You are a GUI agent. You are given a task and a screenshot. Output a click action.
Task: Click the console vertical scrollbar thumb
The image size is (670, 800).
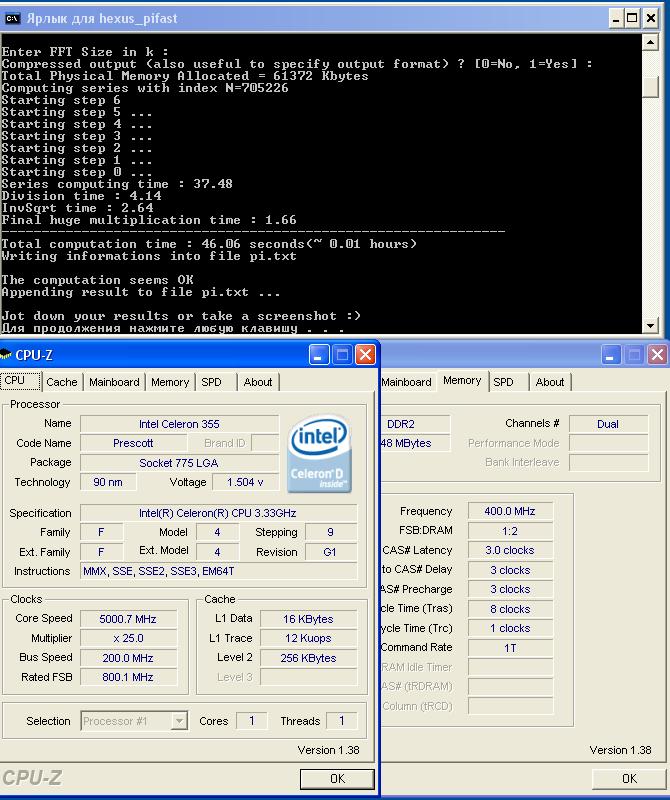coord(650,87)
